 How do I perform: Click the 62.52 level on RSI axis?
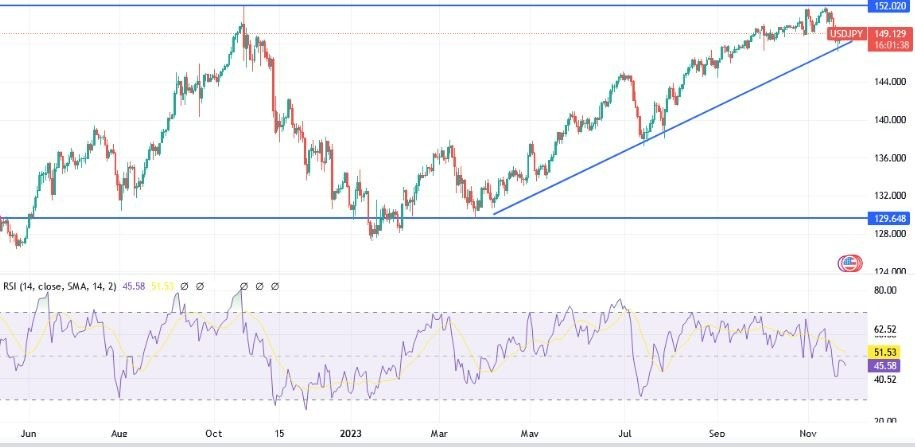(885, 330)
